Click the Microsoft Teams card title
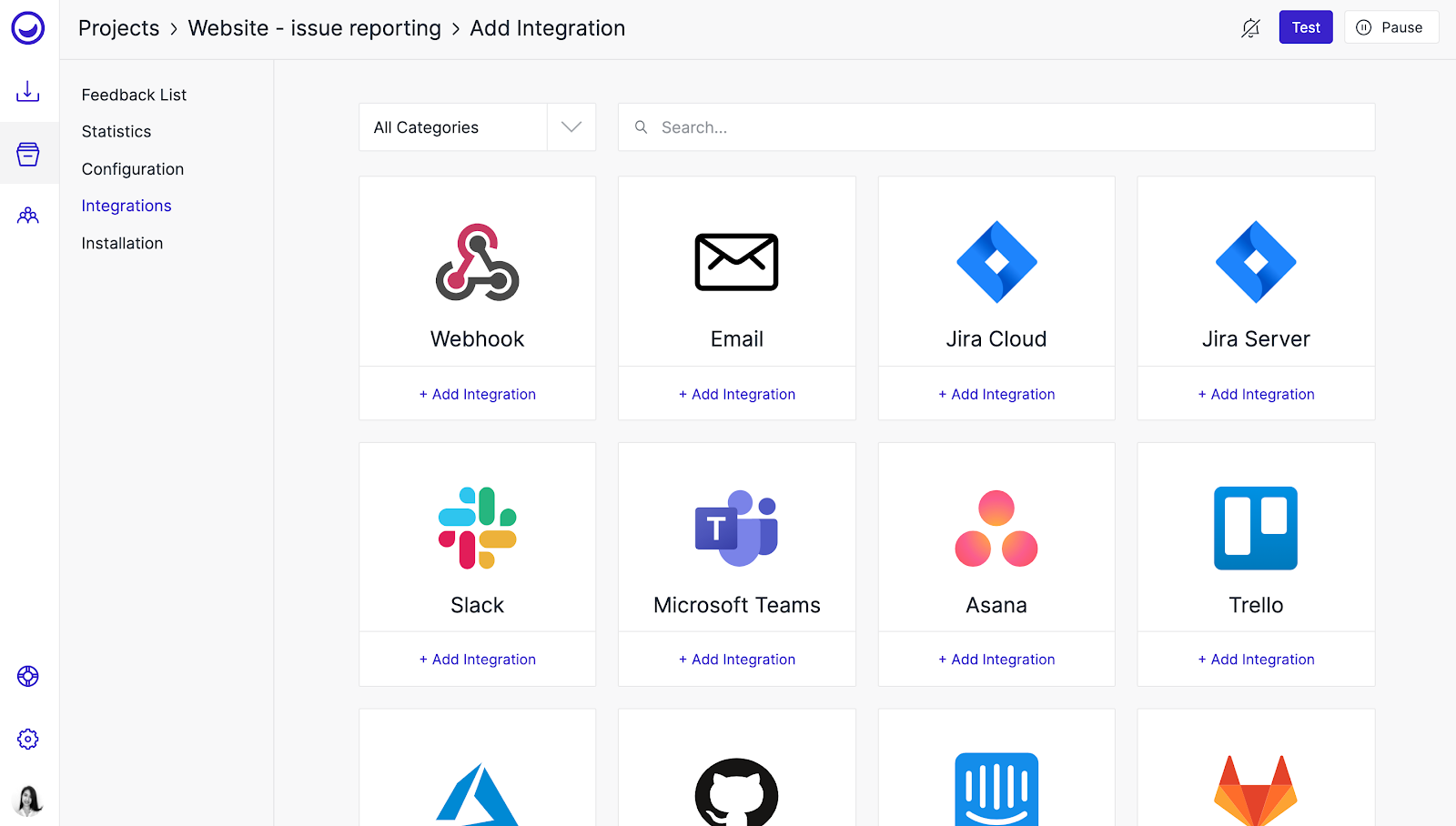The image size is (1456, 826). pyautogui.click(x=736, y=605)
